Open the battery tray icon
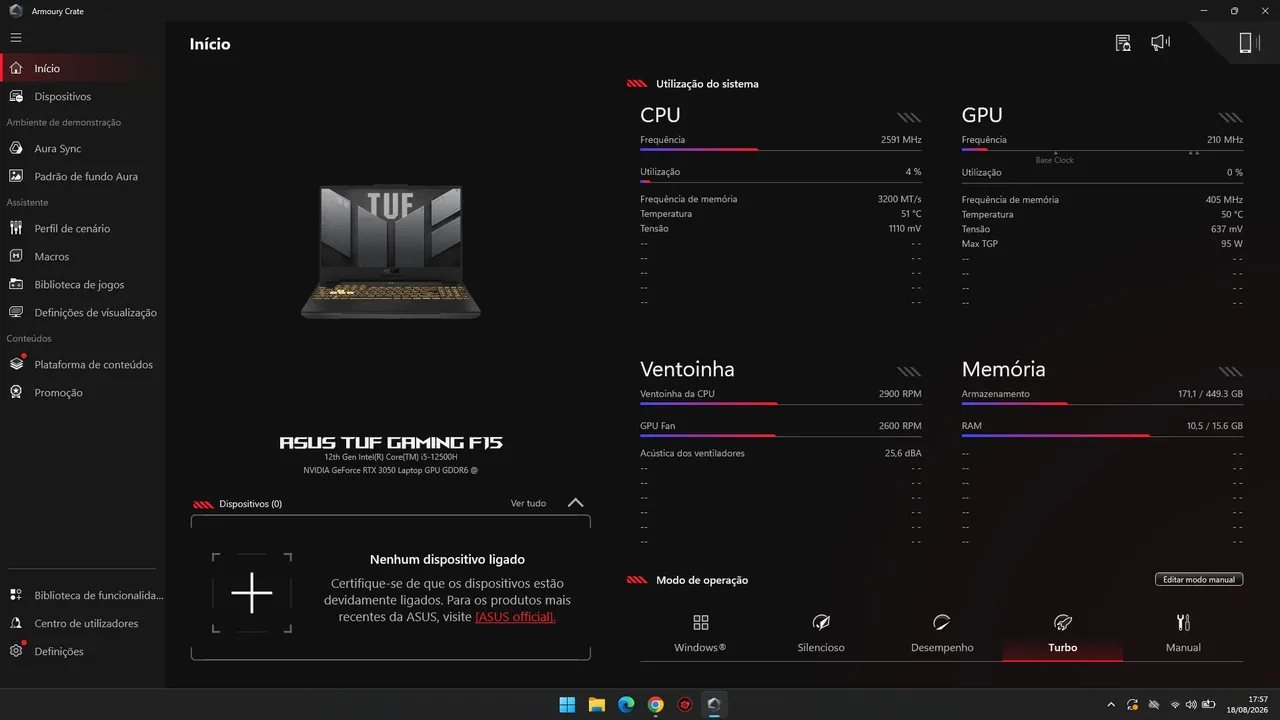Image resolution: width=1280 pixels, height=720 pixels. point(1208,704)
